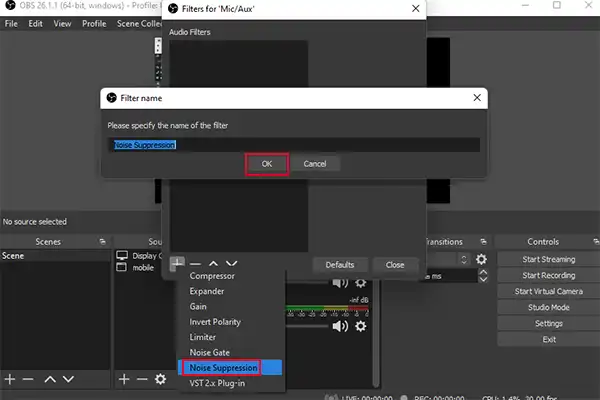Select the Gain filter option
Viewport: 600px width, 400px height.
[x=198, y=307]
